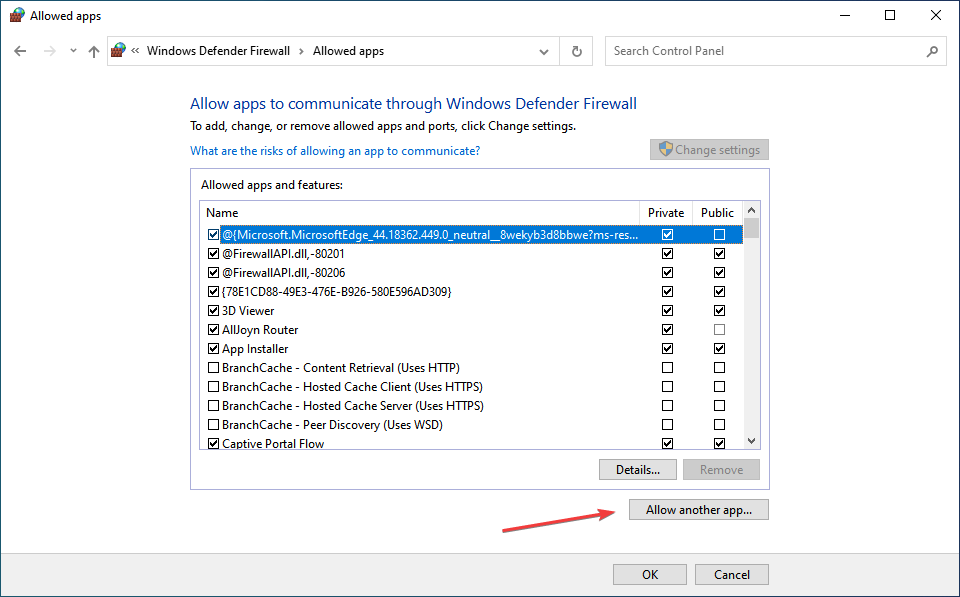Viewport: 960px width, 597px height.
Task: Expand the address bar history dropdown
Action: [x=544, y=51]
